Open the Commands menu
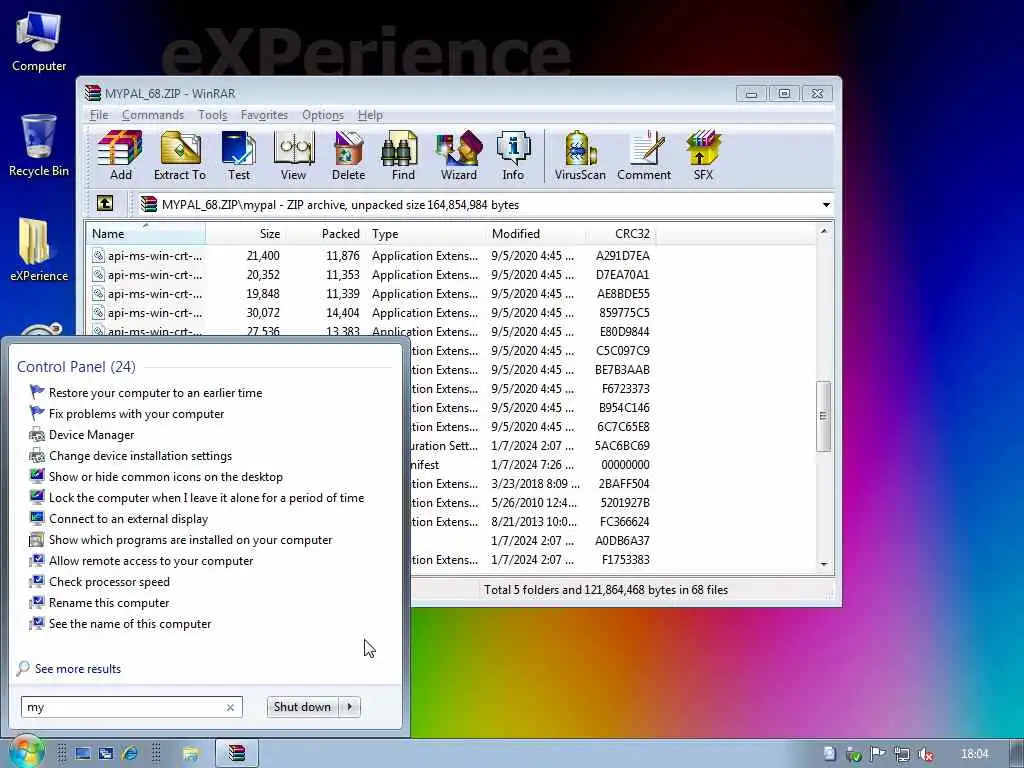Viewport: 1024px width, 768px height. pyautogui.click(x=153, y=115)
